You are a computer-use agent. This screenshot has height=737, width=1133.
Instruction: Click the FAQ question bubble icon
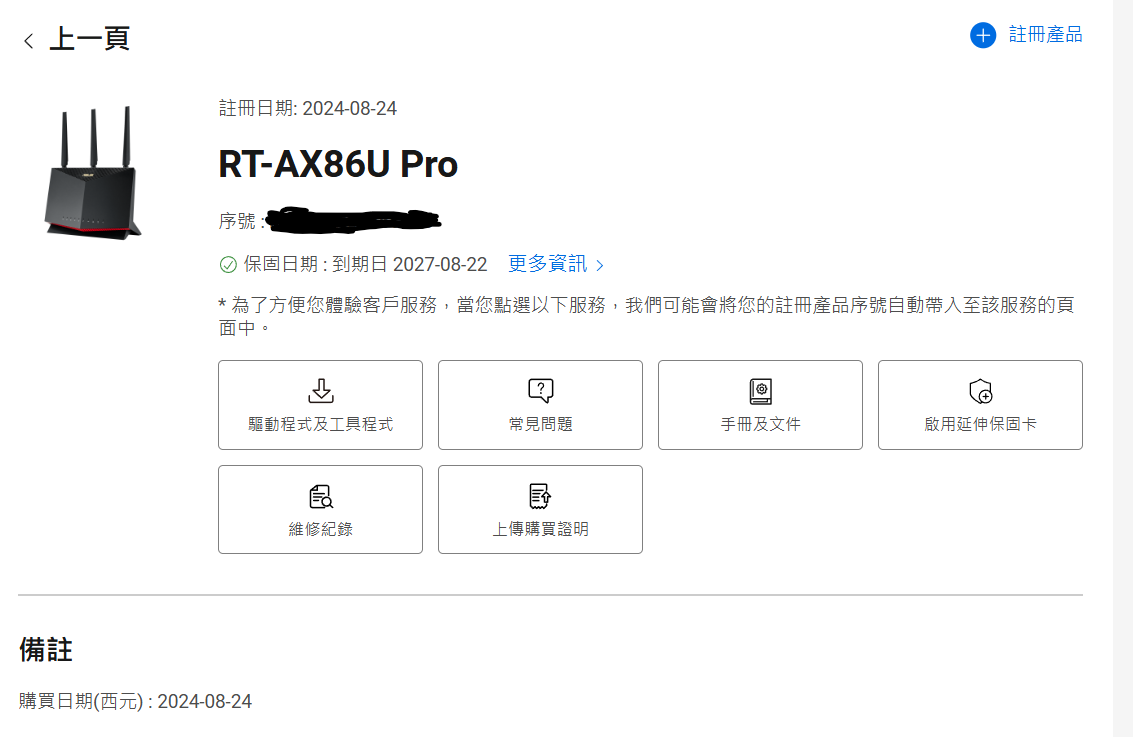click(x=540, y=391)
